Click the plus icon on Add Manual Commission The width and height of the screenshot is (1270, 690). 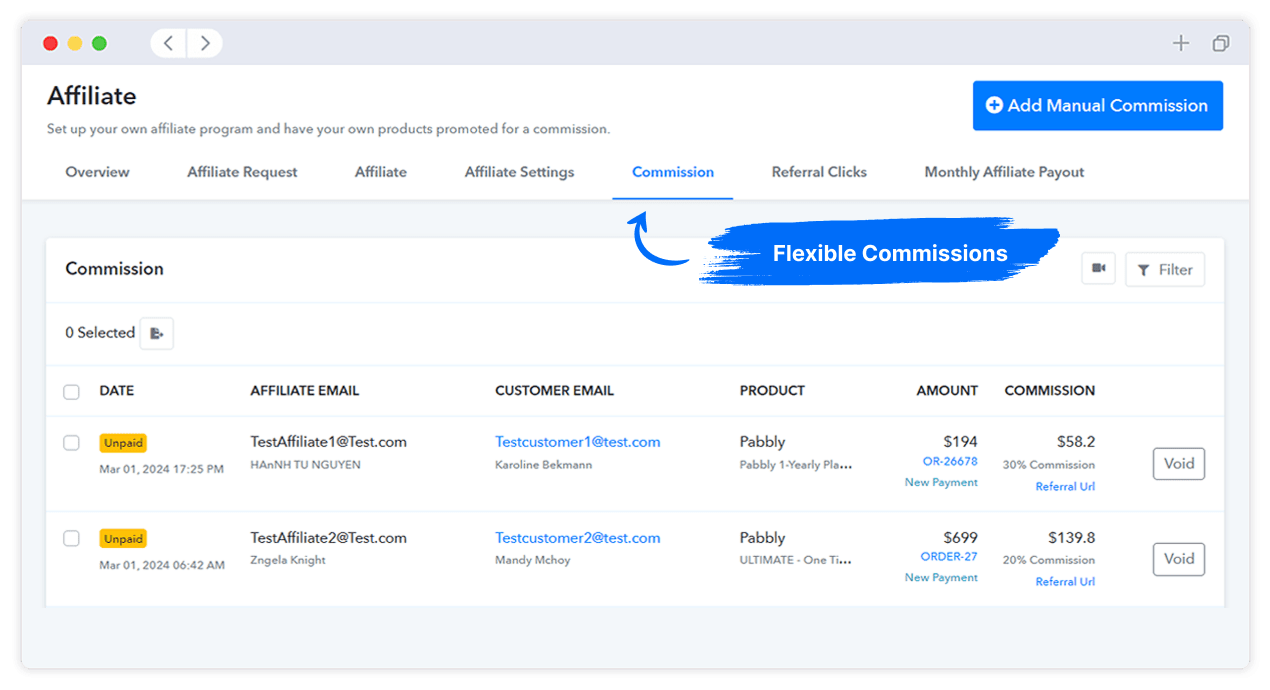[993, 105]
